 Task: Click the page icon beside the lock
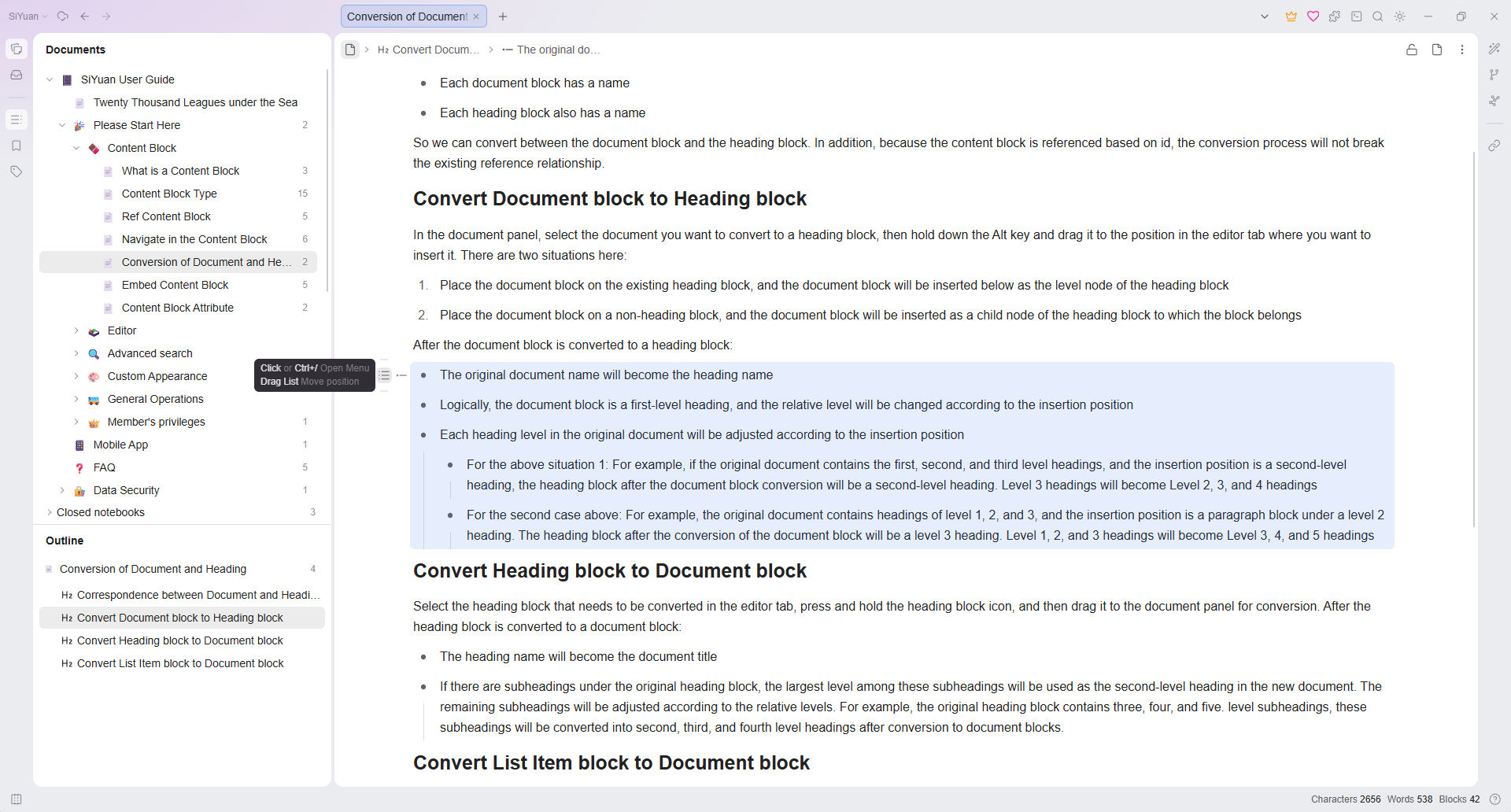coord(1437,50)
